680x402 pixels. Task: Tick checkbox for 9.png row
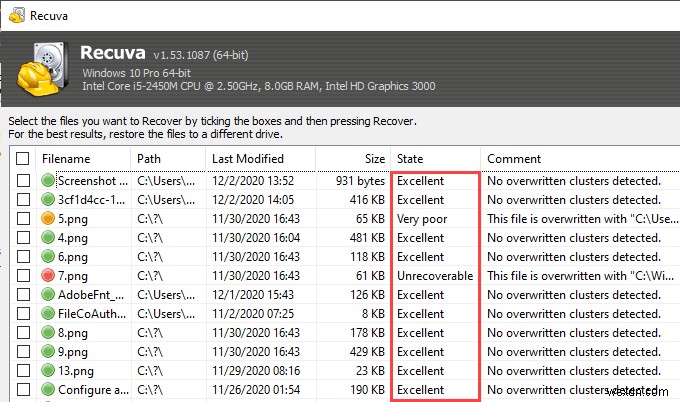coord(23,352)
